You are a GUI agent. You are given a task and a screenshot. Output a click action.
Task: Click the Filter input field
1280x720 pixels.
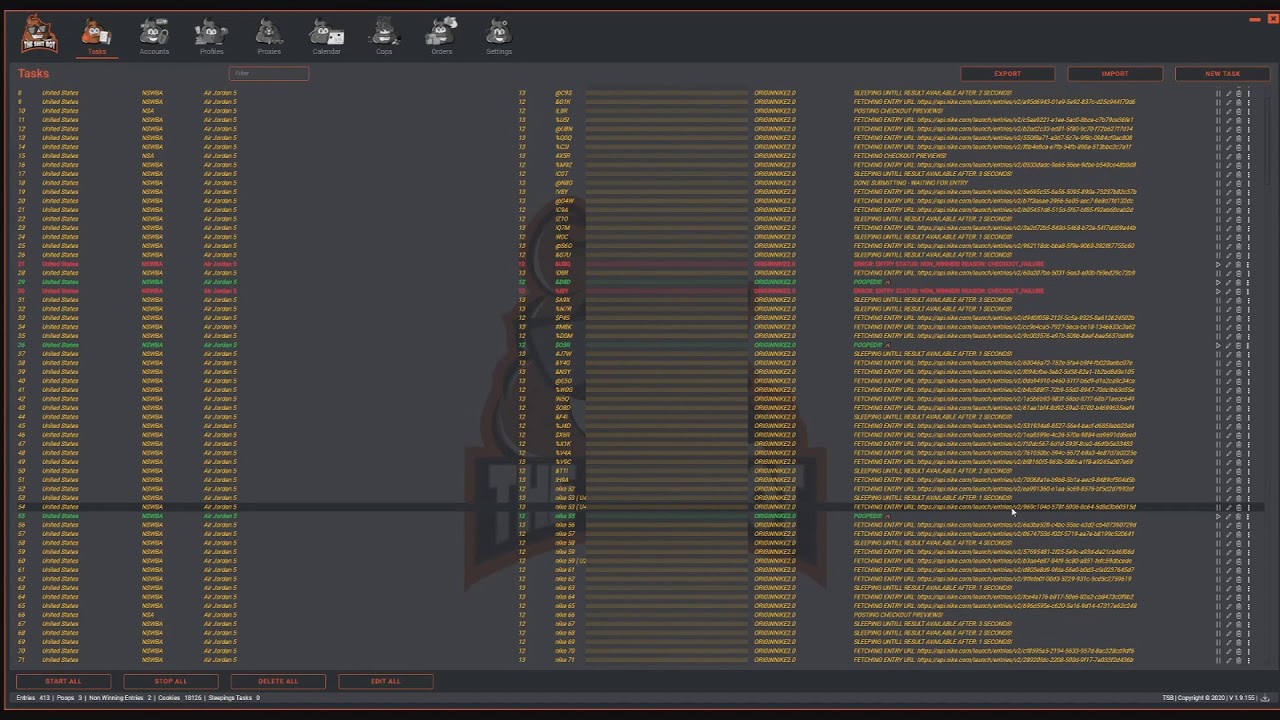tap(269, 73)
